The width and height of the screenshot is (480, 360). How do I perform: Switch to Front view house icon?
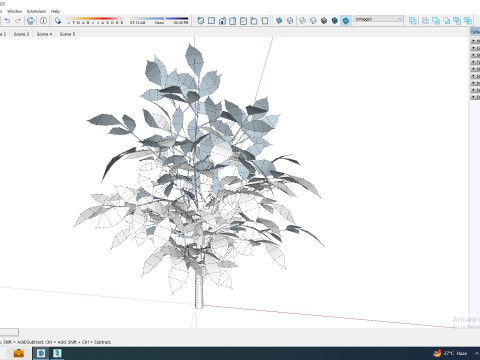(222, 21)
